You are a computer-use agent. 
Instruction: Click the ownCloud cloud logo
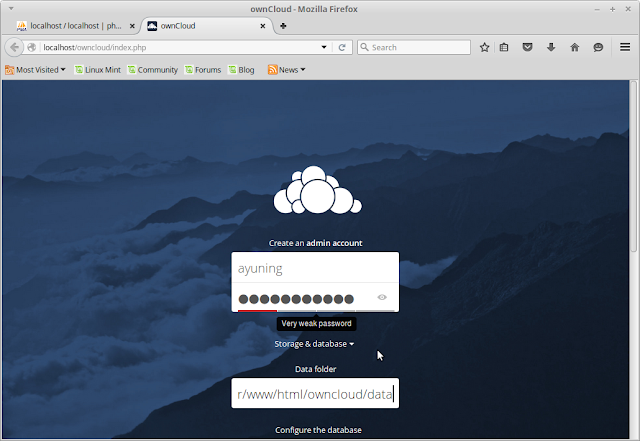(317, 189)
